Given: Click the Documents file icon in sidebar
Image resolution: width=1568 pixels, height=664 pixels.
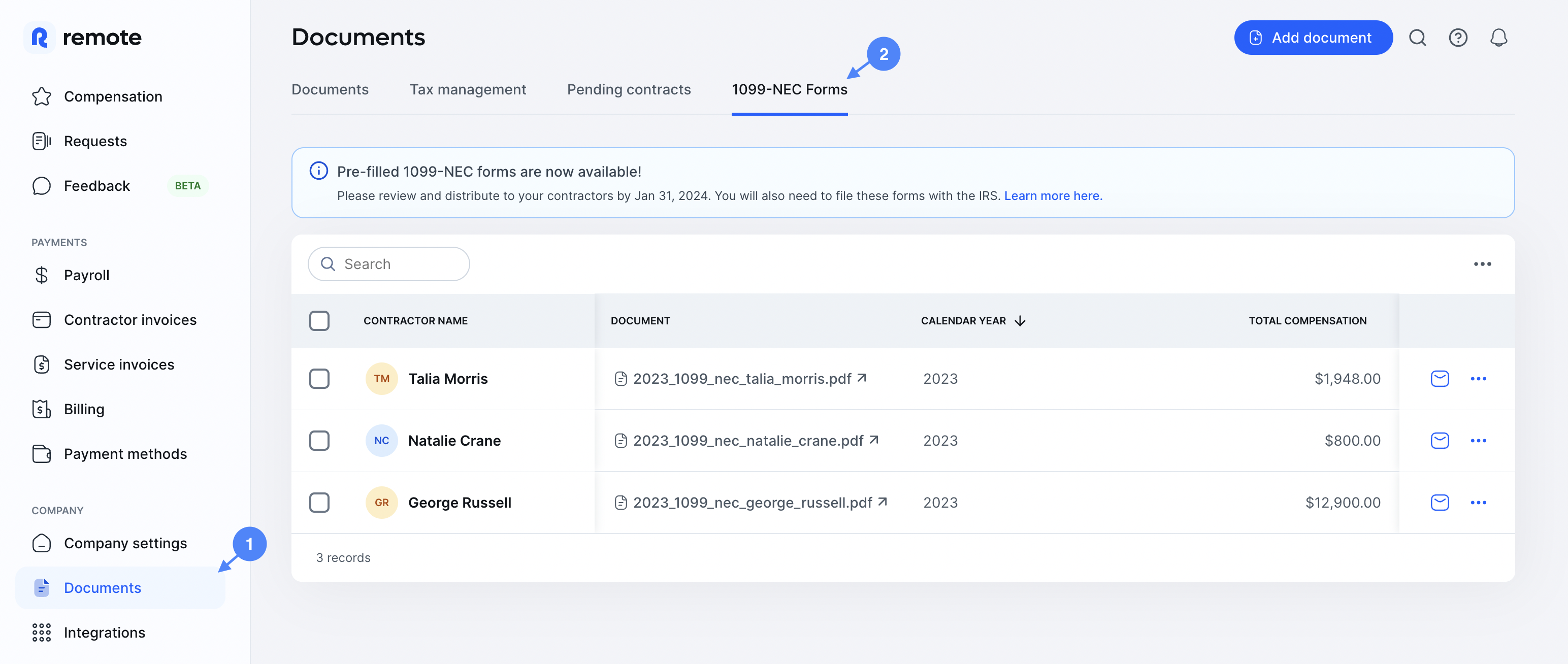Looking at the screenshot, I should (42, 588).
